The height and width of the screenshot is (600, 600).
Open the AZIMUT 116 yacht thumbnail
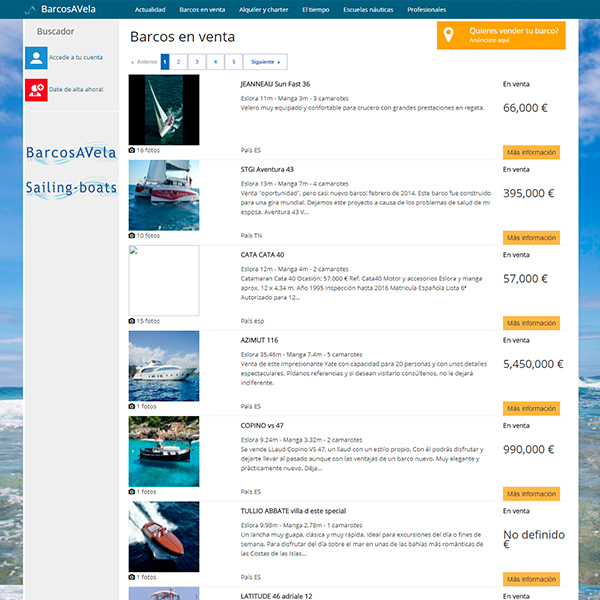164,366
